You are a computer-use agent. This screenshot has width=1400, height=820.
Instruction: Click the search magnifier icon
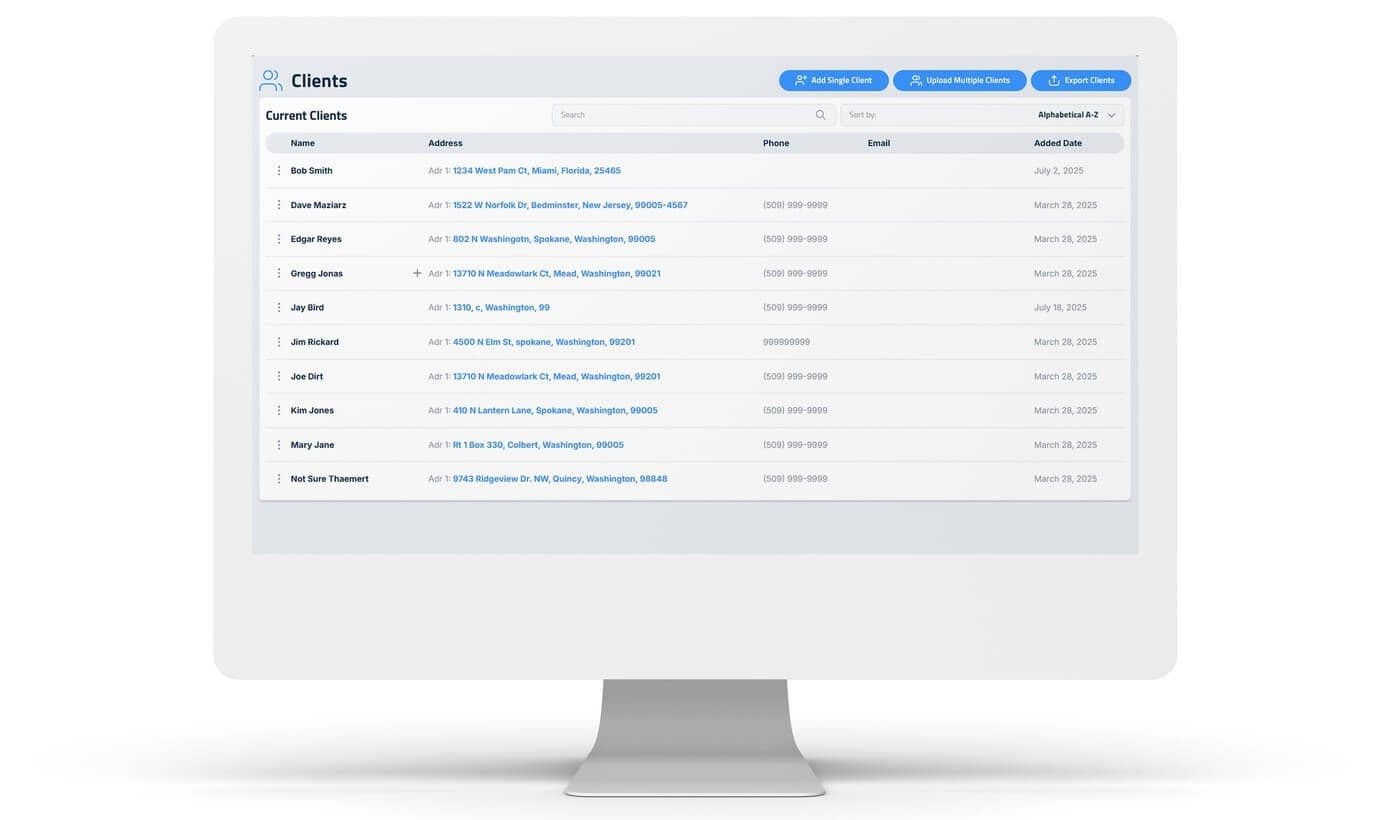(x=820, y=115)
